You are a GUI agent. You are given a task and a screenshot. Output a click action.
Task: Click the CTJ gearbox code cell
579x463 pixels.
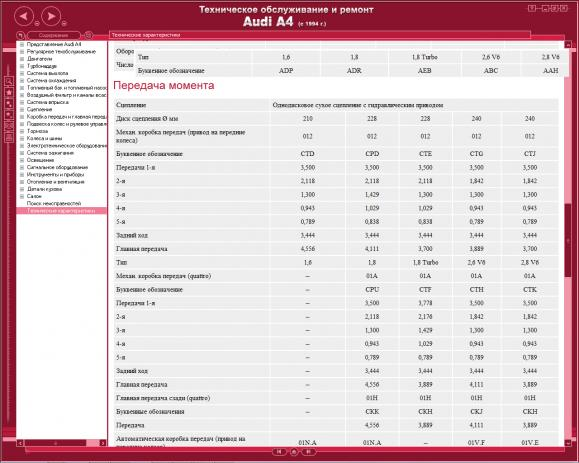tap(530, 154)
